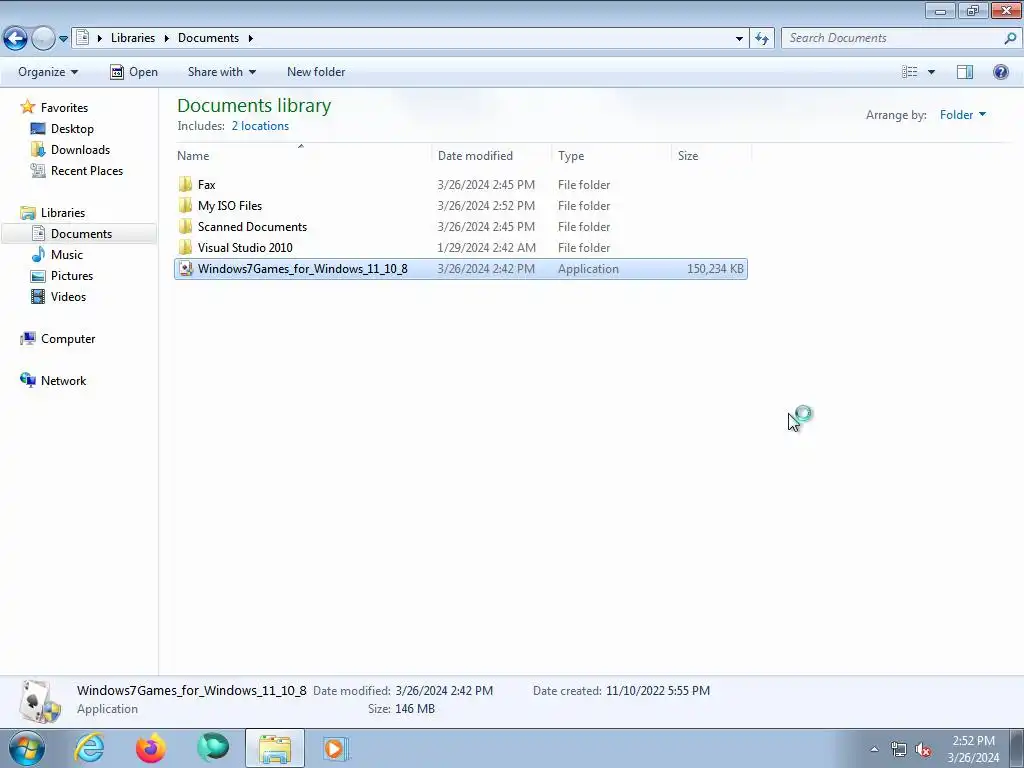
Task: Click the address bar library icon
Action: pos(82,38)
